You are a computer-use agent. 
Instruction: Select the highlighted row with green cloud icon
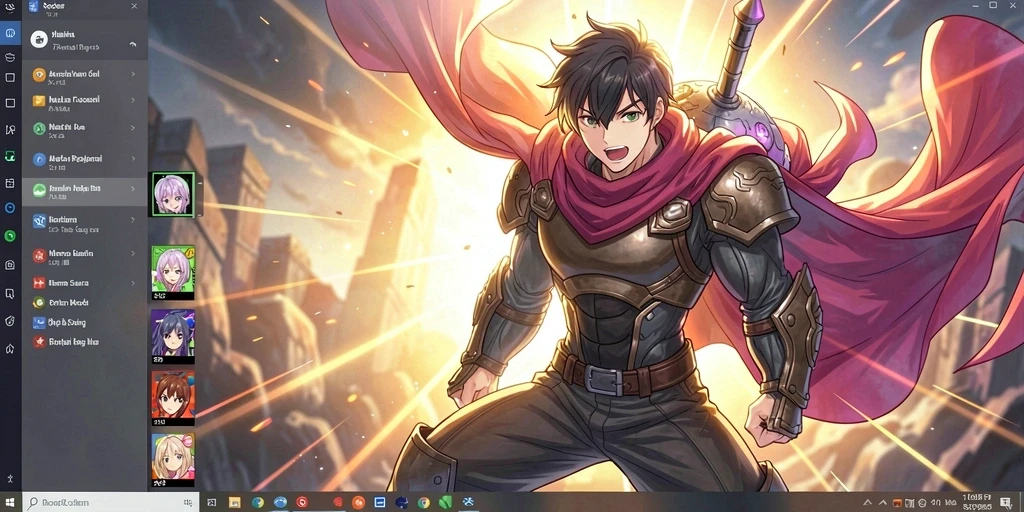click(85, 191)
